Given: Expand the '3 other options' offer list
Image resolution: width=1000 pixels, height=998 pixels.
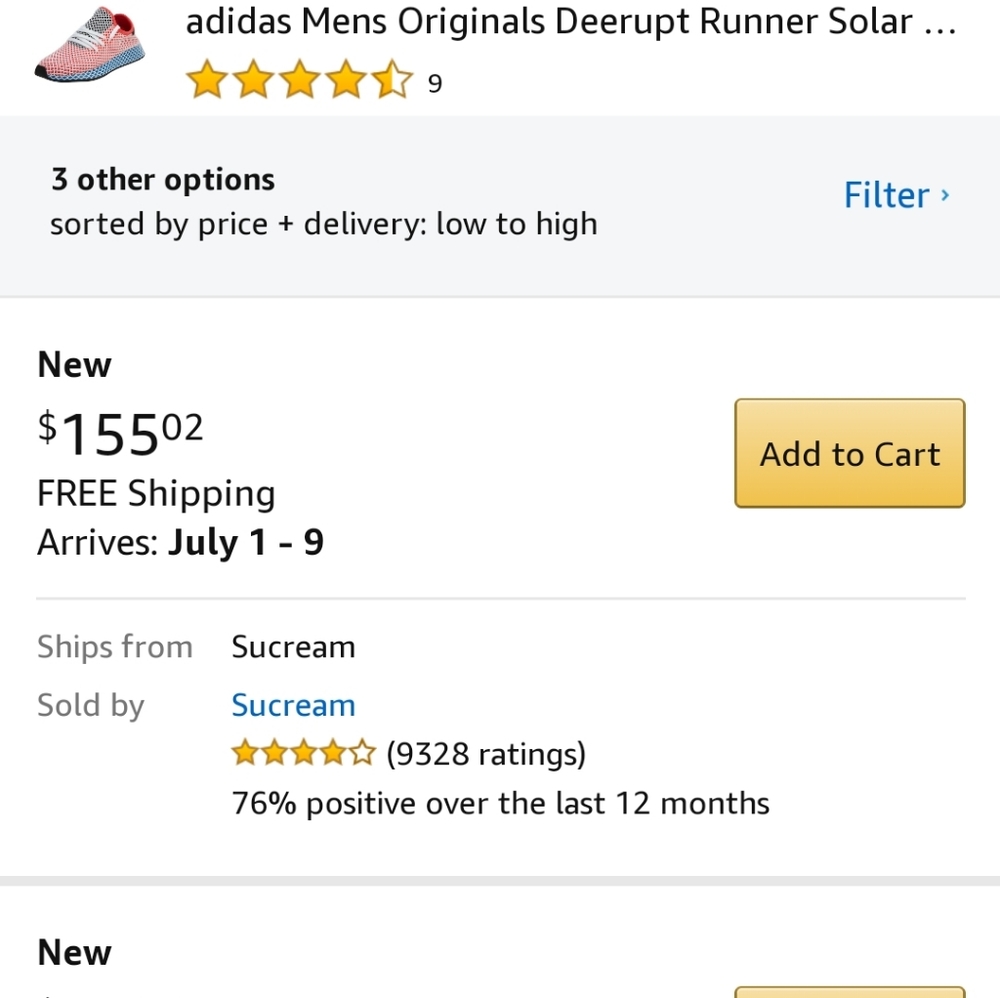Looking at the screenshot, I should point(162,179).
